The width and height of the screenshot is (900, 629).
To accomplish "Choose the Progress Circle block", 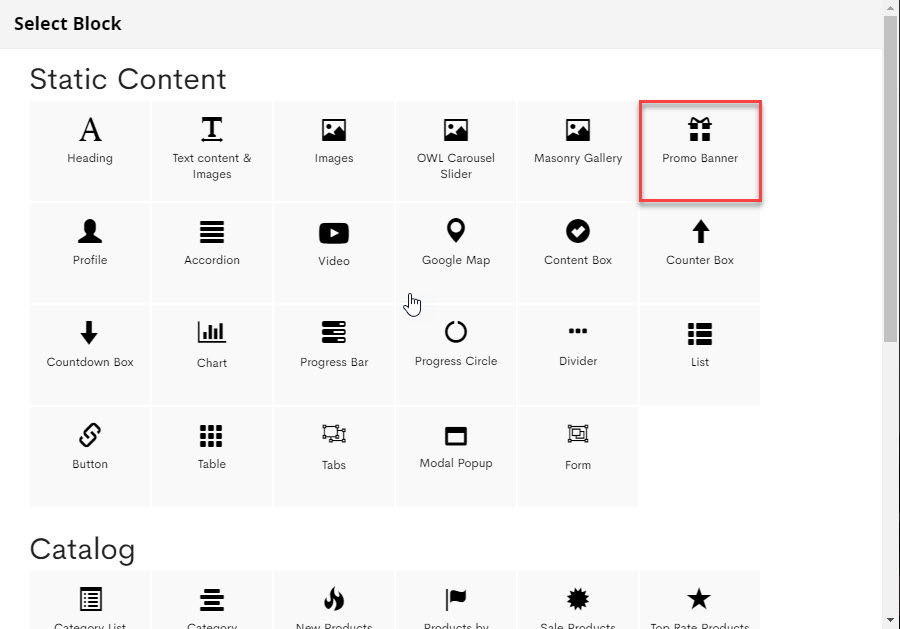I will (456, 355).
